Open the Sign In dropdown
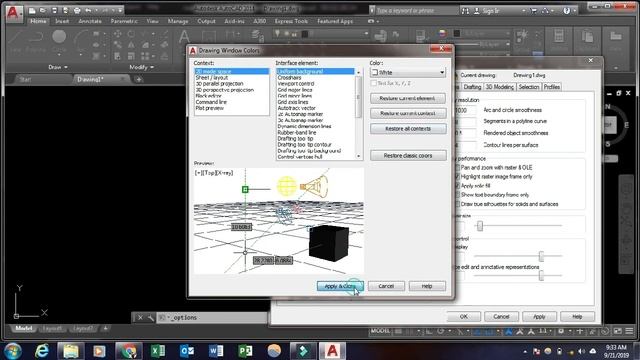640x360 pixels. tap(524, 11)
